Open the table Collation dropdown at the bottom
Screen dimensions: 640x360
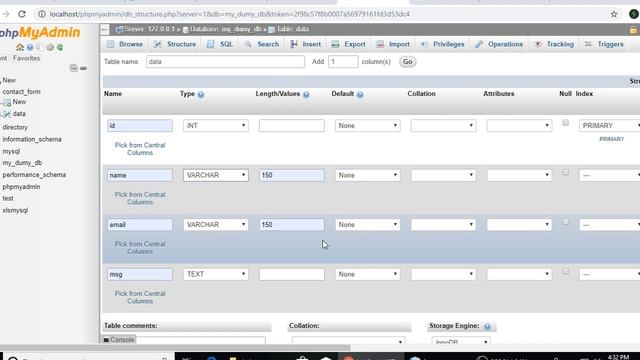(348, 341)
